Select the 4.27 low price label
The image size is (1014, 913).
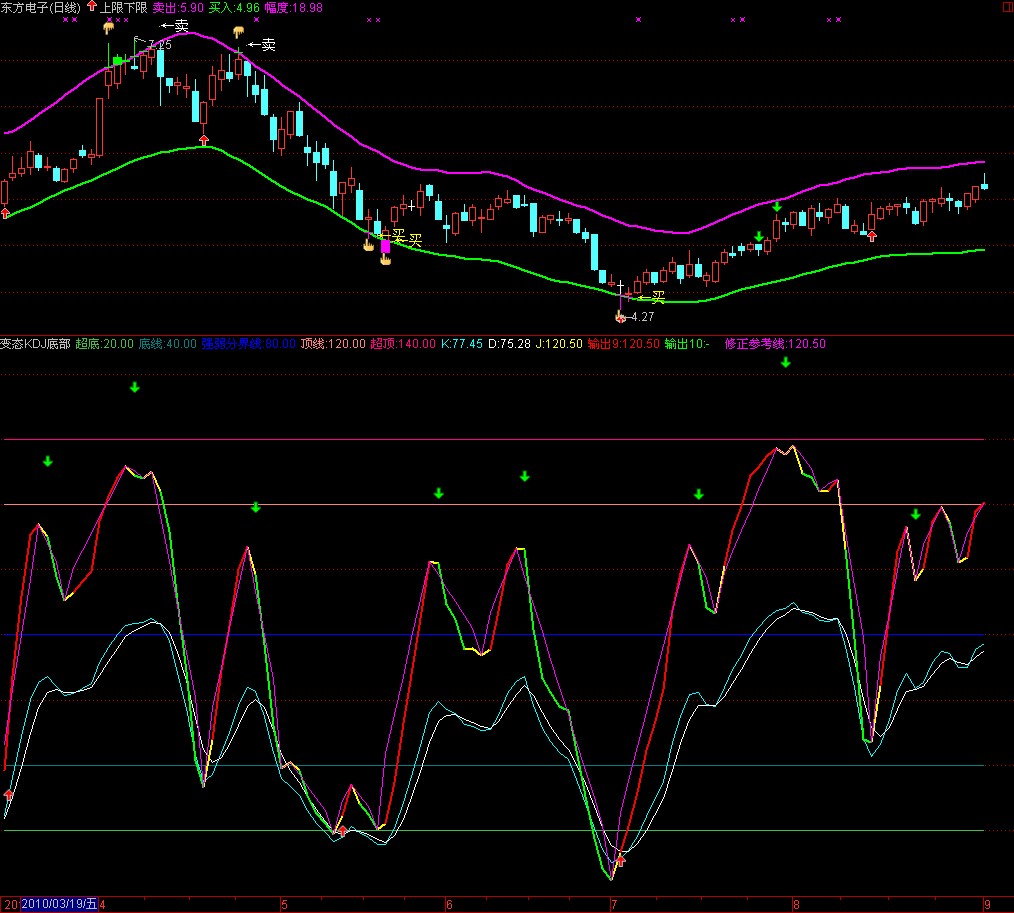(x=642, y=317)
